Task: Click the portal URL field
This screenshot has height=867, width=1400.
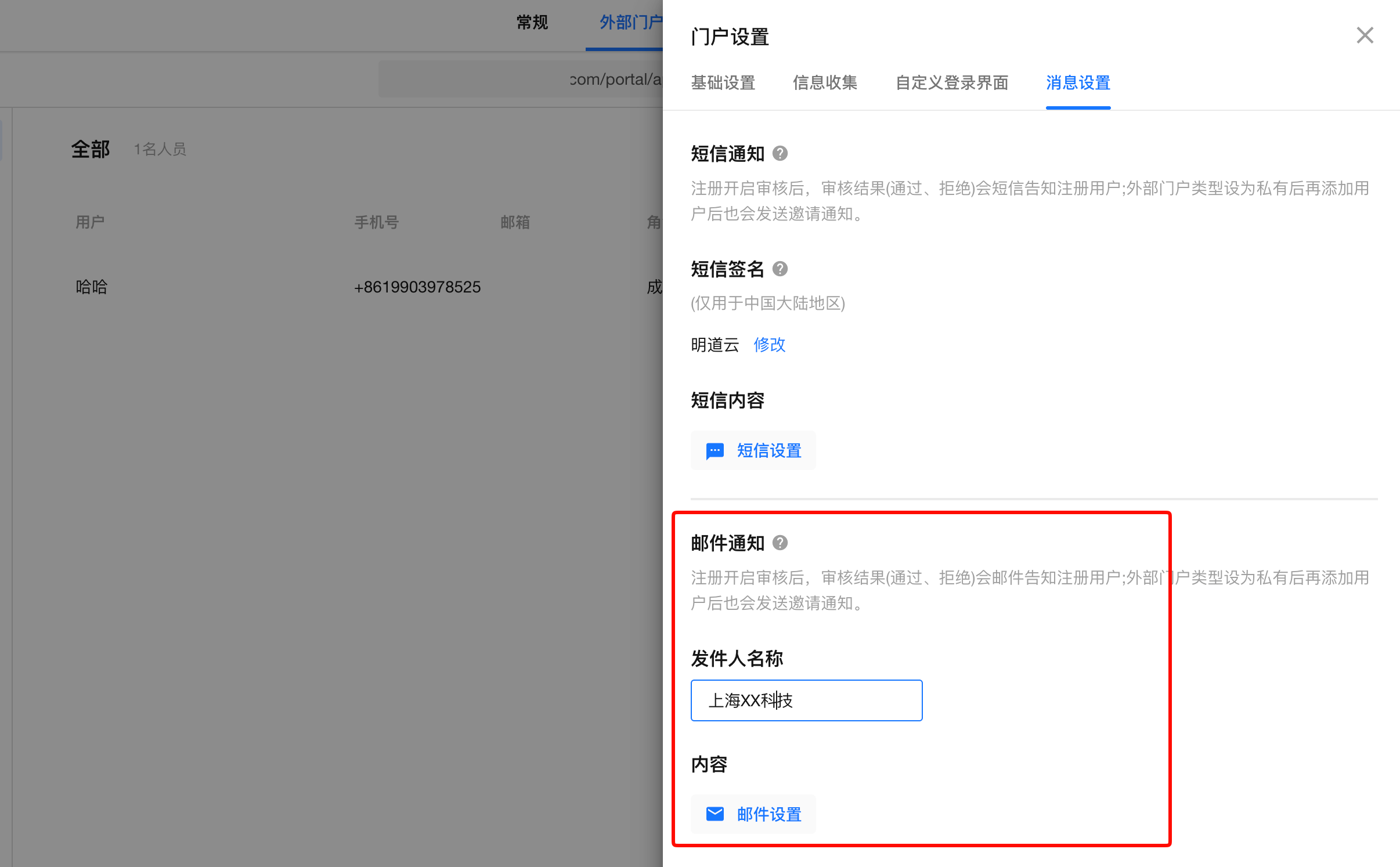Action: 521,80
